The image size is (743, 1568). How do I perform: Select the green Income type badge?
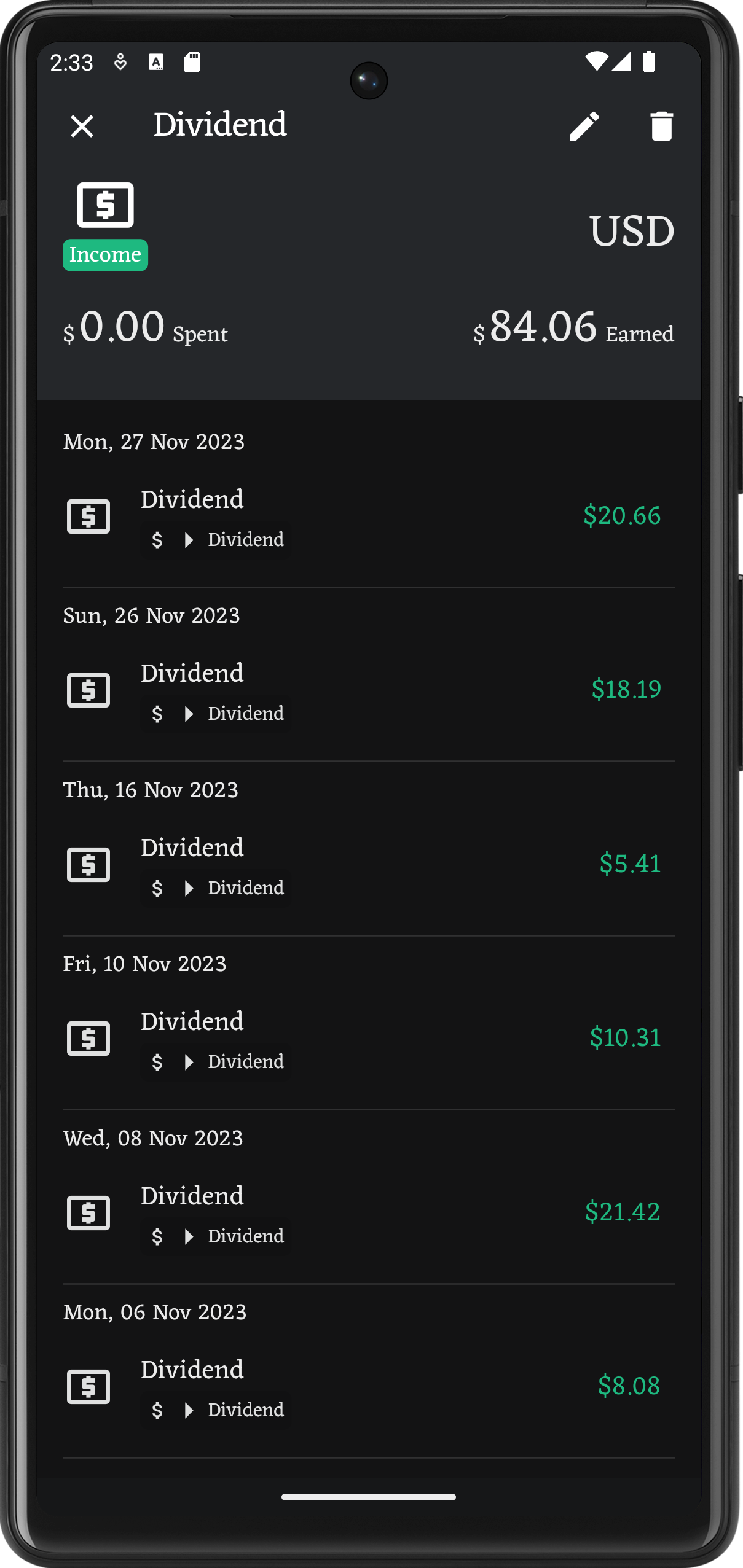tap(105, 255)
